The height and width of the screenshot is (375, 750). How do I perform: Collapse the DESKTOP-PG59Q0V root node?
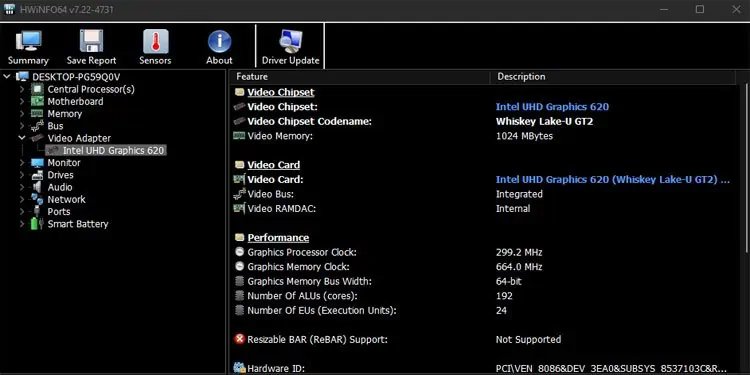tap(7, 77)
